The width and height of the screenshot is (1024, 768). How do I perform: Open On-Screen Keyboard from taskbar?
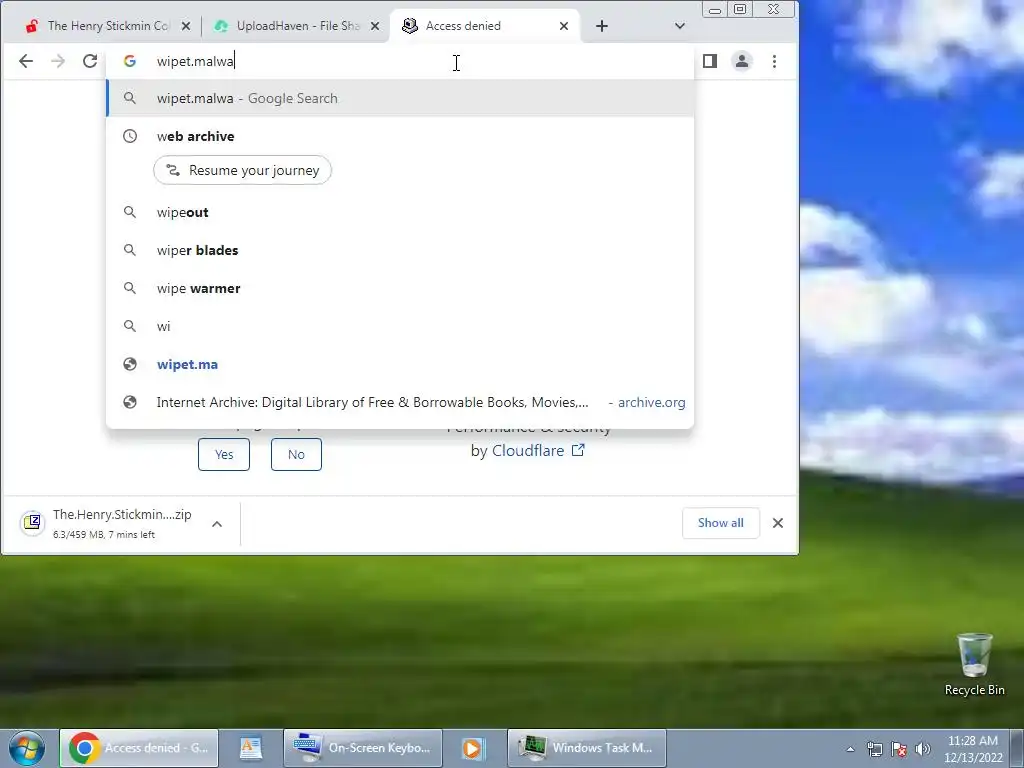(x=363, y=748)
